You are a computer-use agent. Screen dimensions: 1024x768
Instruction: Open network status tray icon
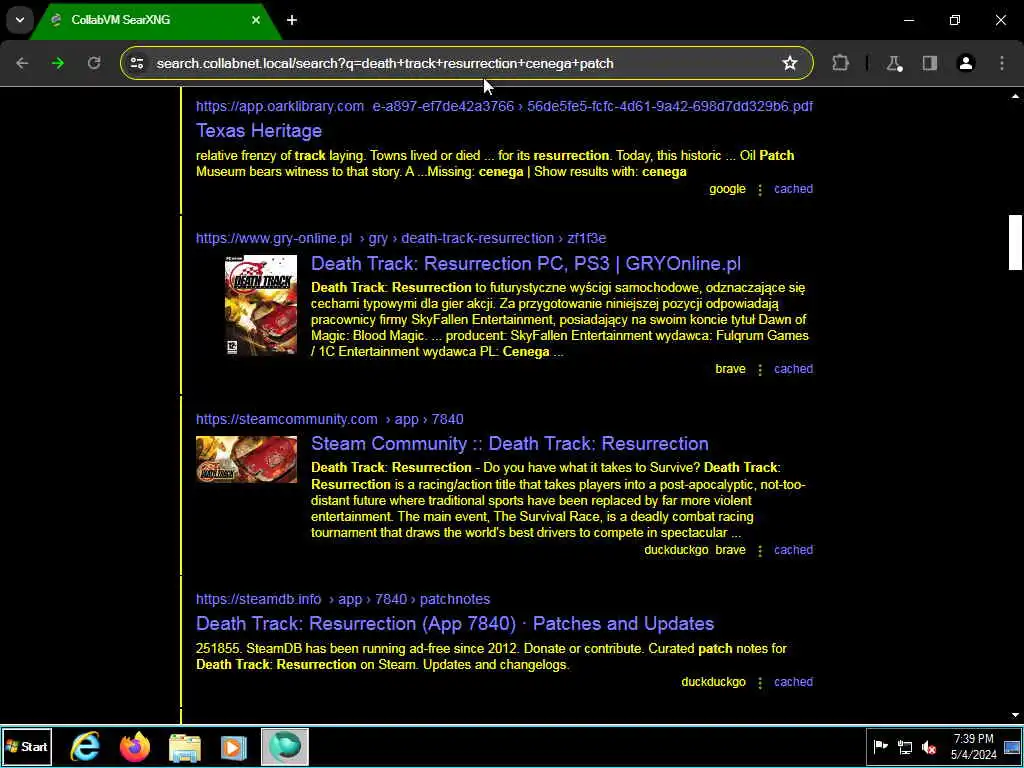(905, 747)
